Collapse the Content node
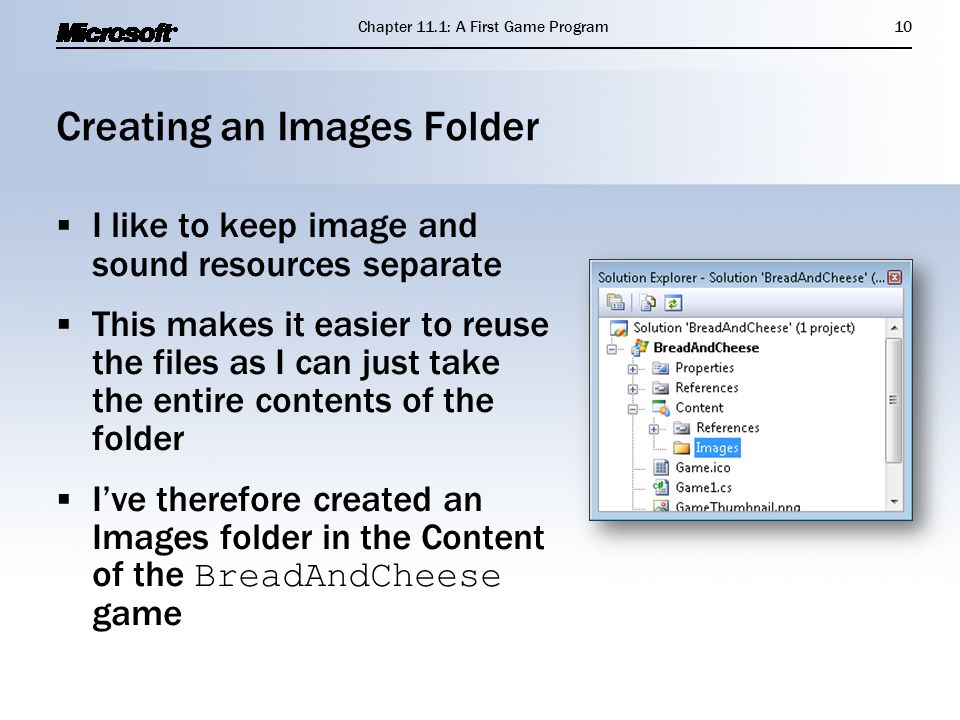The width and height of the screenshot is (960, 720). click(x=632, y=409)
